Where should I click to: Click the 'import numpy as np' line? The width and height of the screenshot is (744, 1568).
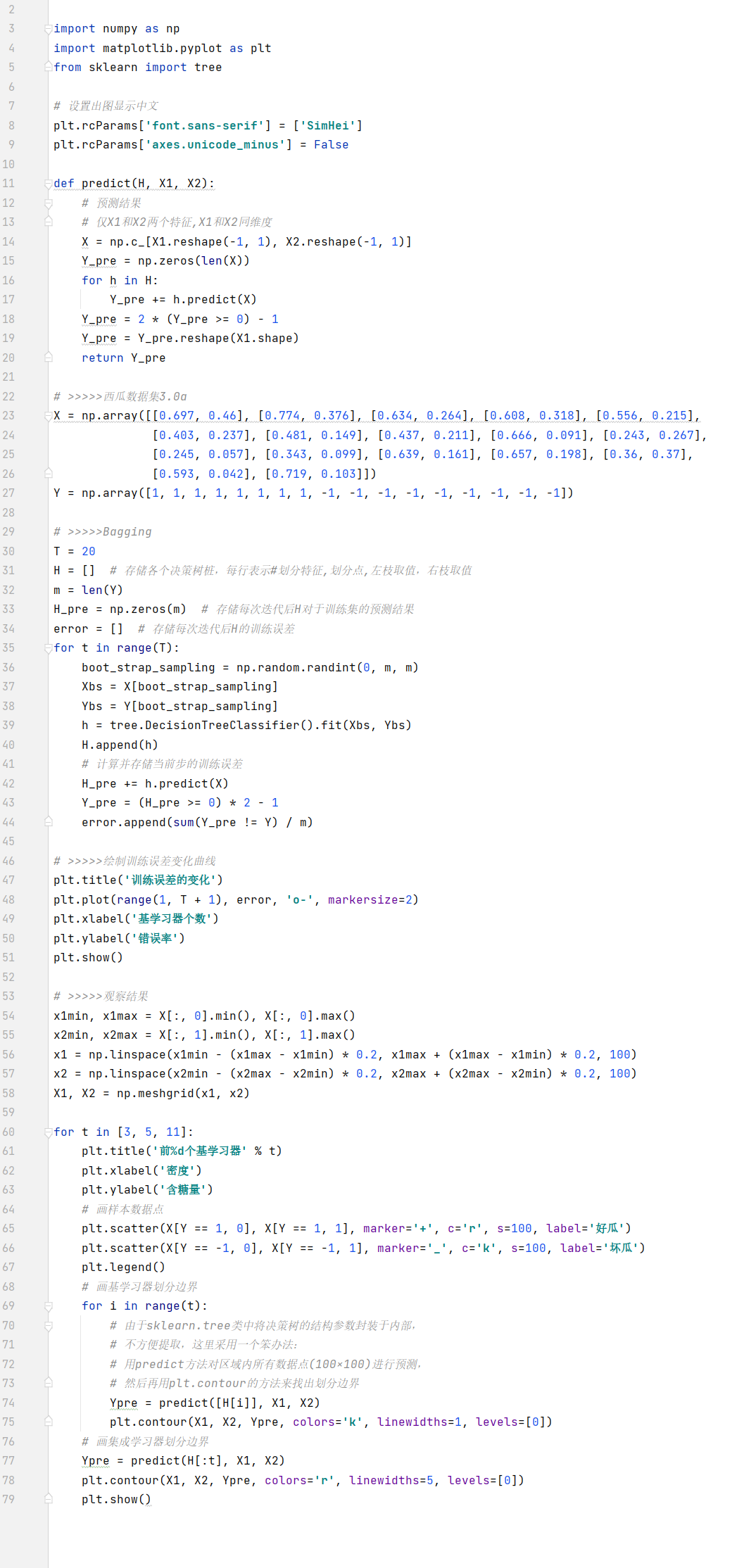click(117, 29)
